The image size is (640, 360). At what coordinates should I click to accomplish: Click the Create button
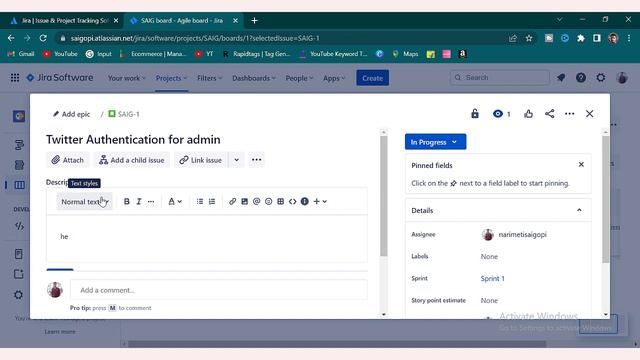point(372,78)
